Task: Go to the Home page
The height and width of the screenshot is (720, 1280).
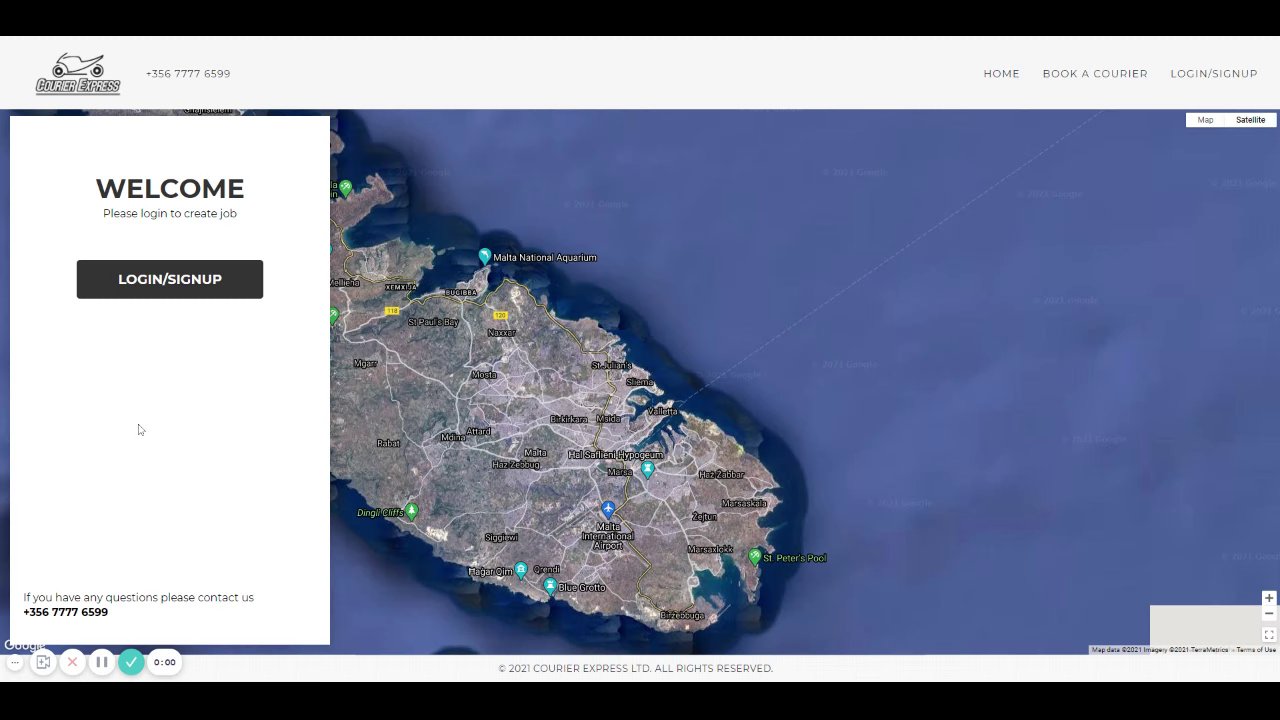Action: [1001, 74]
